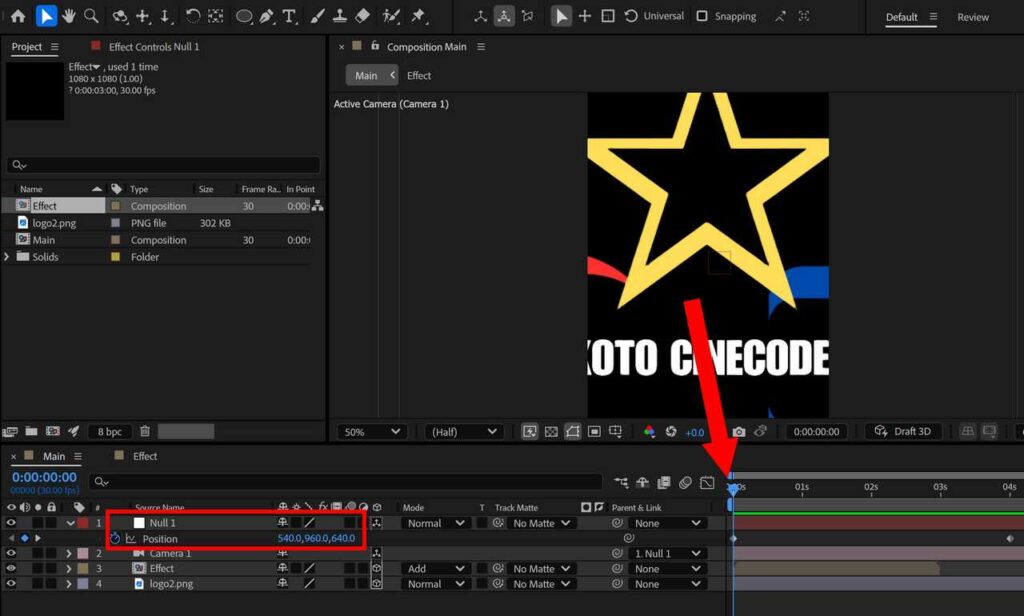Click the Show Channel color icon
The image size is (1024, 616).
(649, 432)
